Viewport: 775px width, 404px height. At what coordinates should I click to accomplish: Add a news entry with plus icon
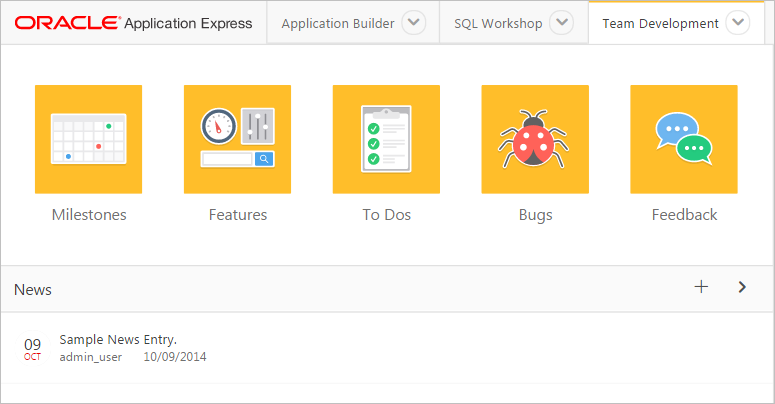click(701, 287)
